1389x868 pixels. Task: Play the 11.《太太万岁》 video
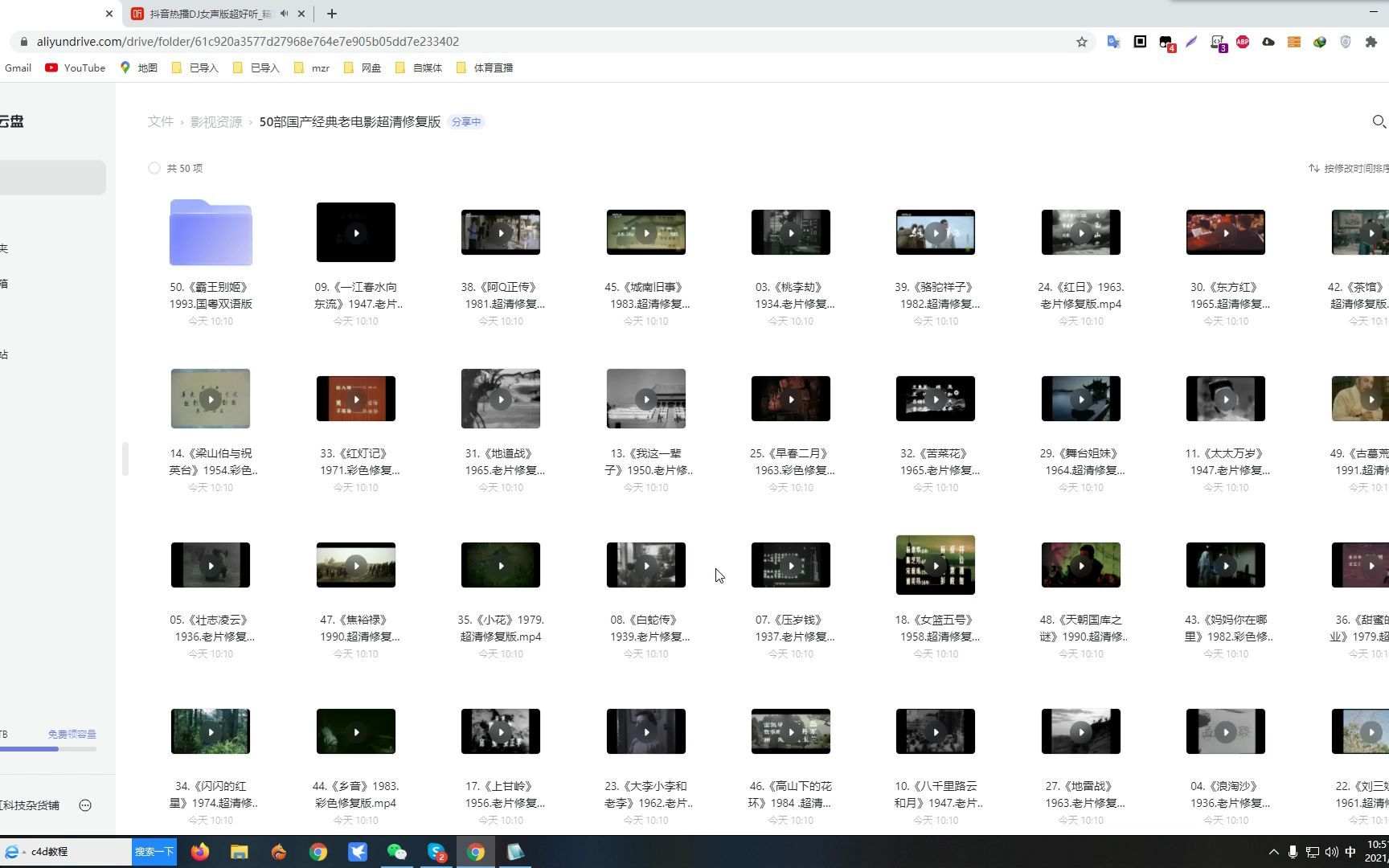tap(1226, 399)
